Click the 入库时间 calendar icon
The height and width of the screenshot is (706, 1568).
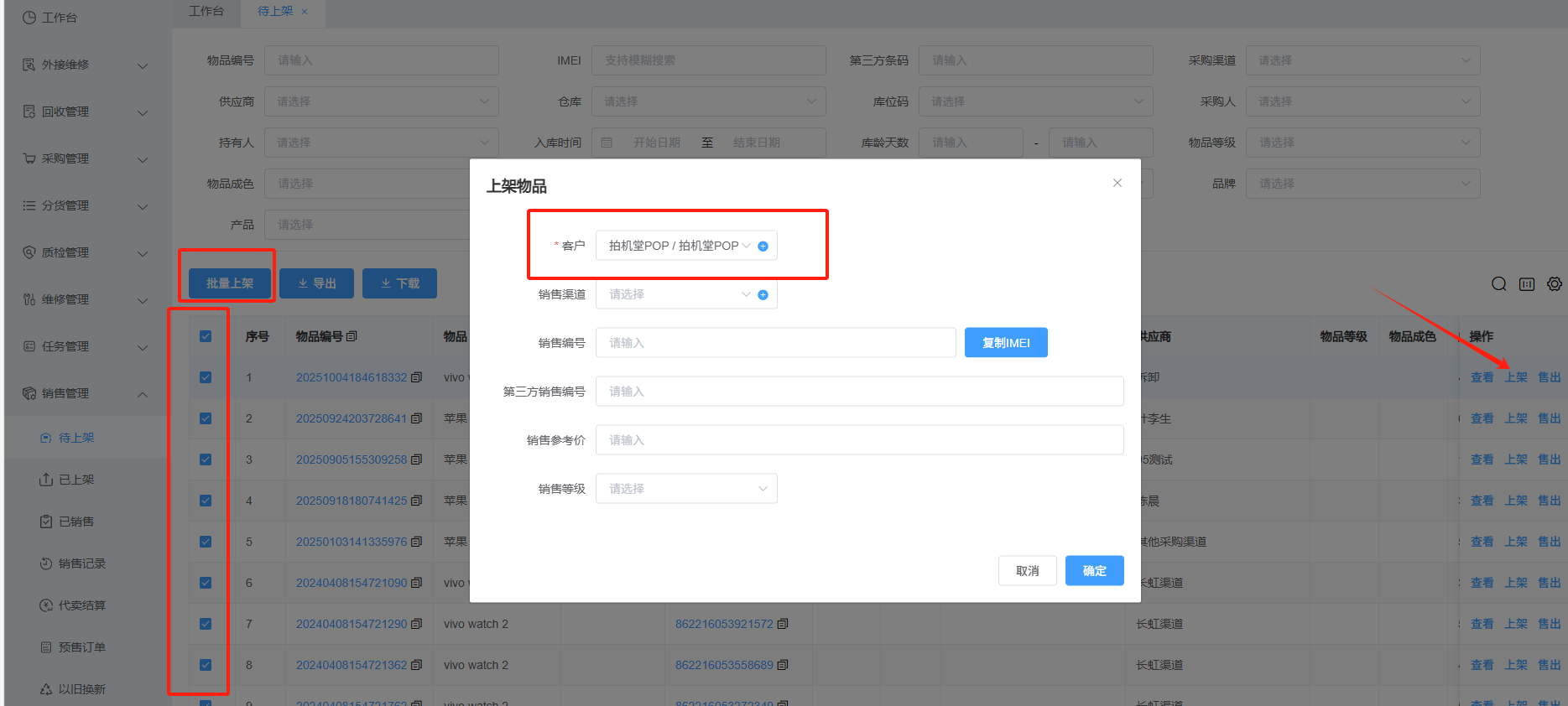coord(607,143)
